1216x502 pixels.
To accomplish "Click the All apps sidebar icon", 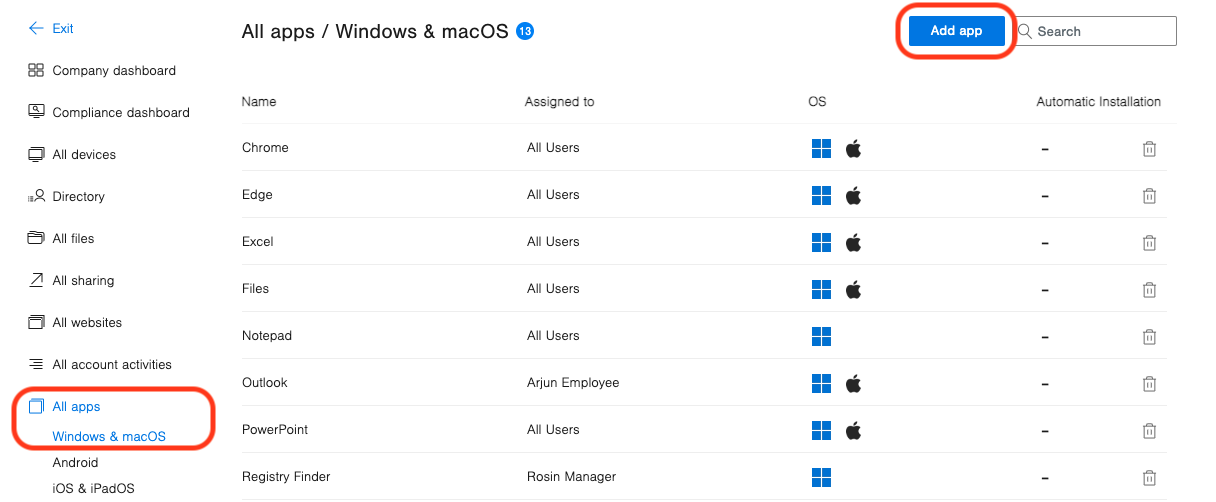I will click(x=36, y=407).
